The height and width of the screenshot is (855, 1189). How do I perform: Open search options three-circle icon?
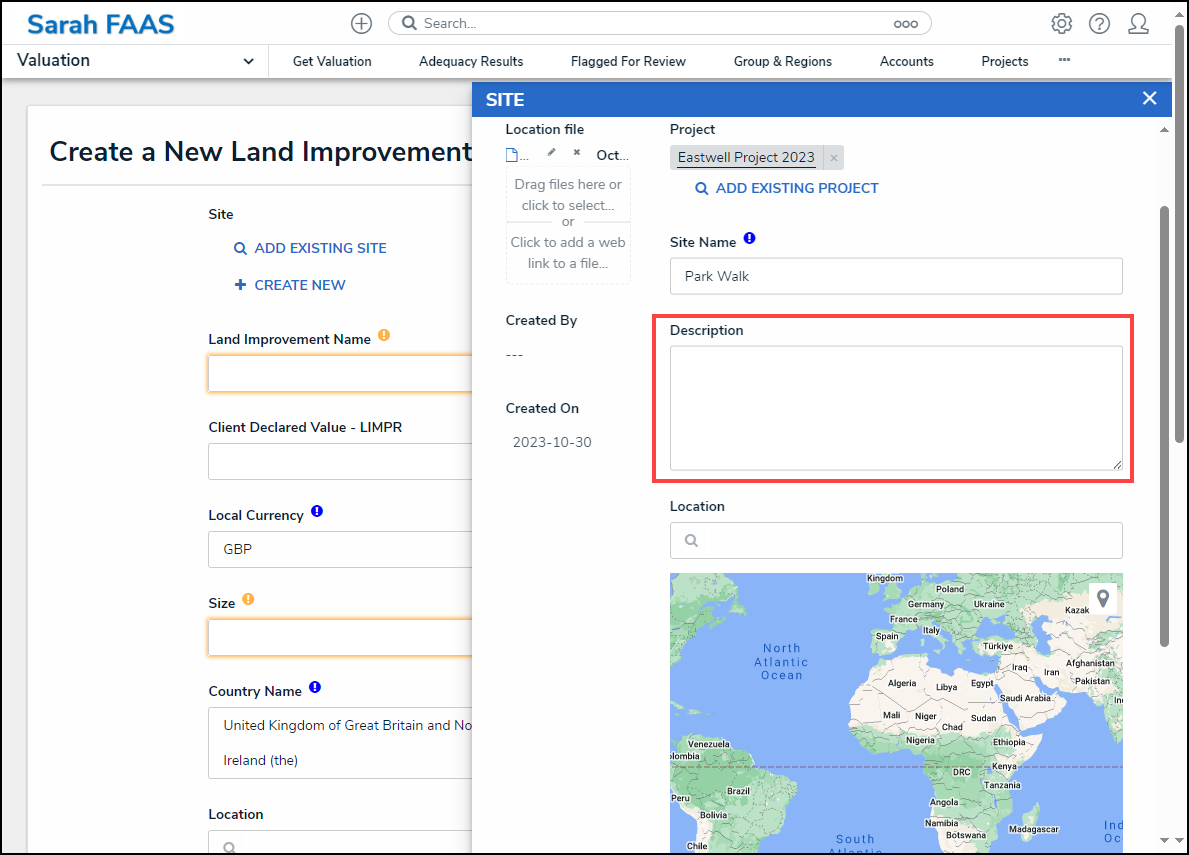(x=905, y=23)
